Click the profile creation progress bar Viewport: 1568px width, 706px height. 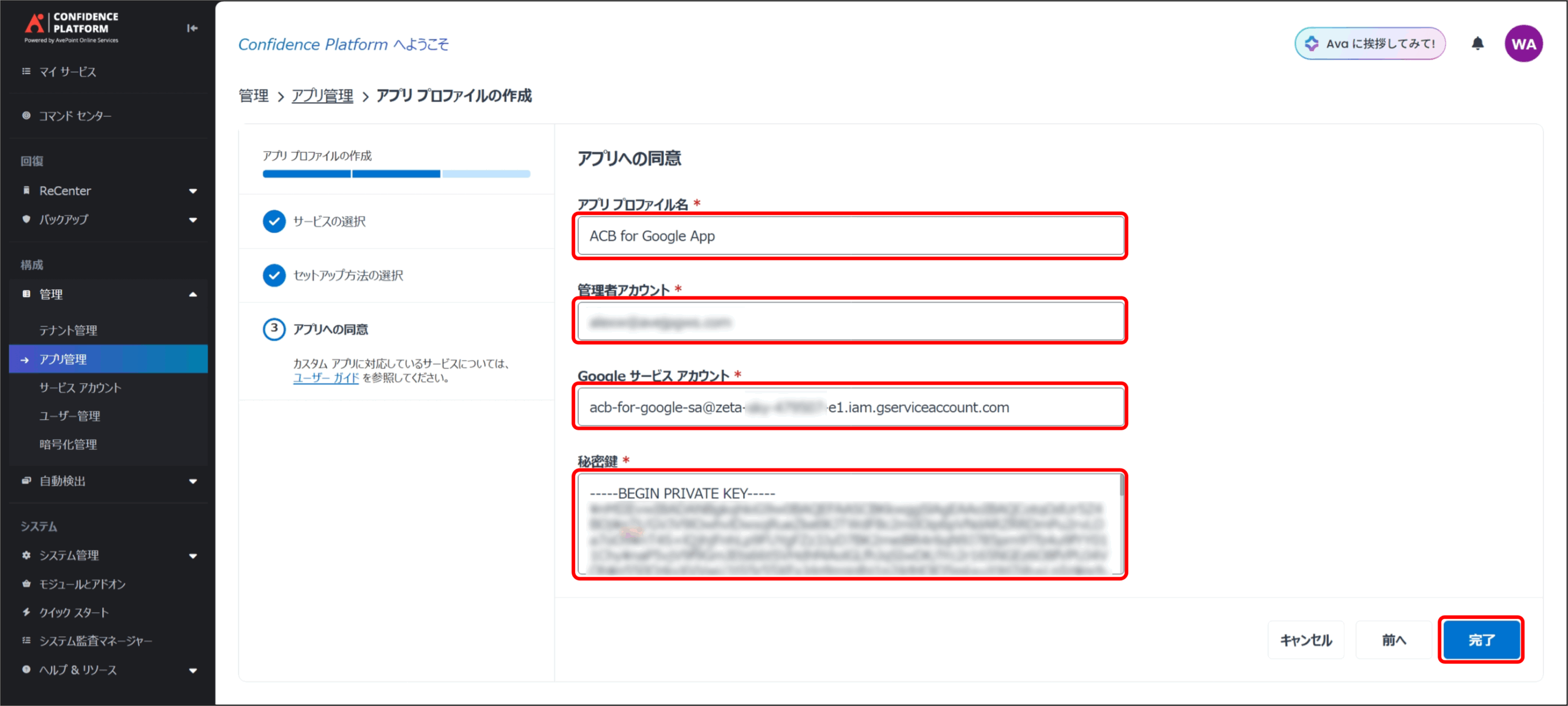click(396, 174)
